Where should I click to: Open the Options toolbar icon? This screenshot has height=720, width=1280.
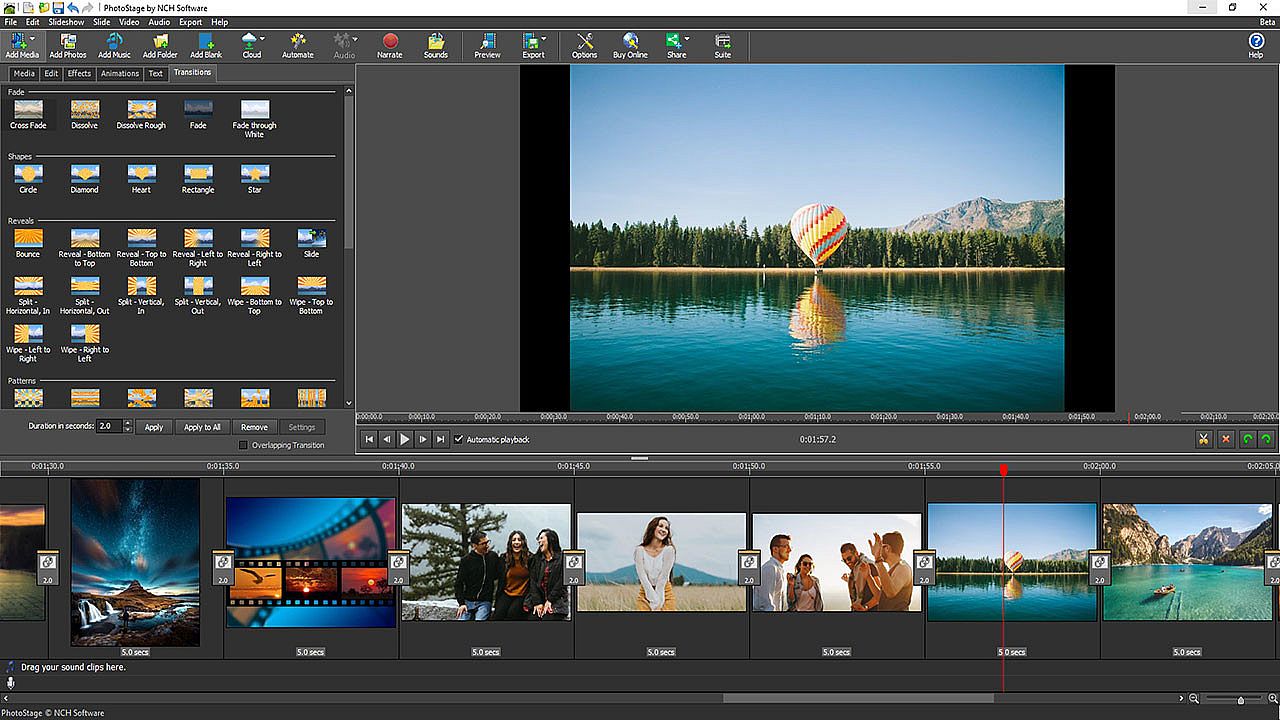click(x=584, y=45)
